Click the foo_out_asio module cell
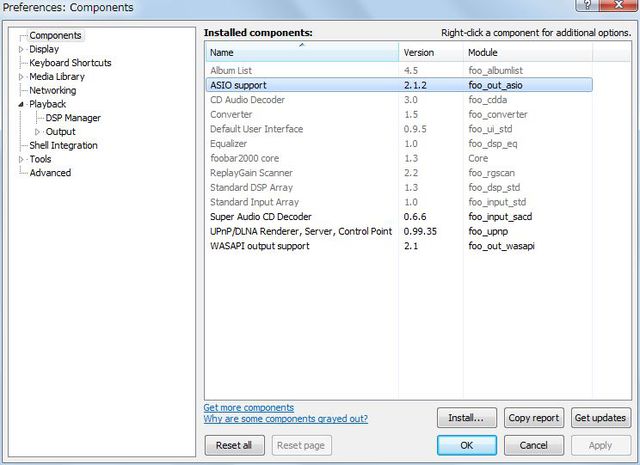 [x=495, y=85]
